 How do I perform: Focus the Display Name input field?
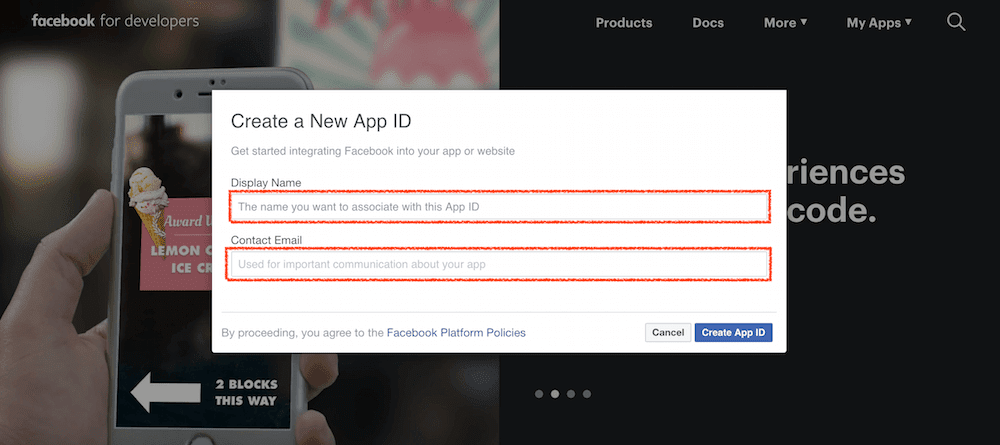point(499,206)
